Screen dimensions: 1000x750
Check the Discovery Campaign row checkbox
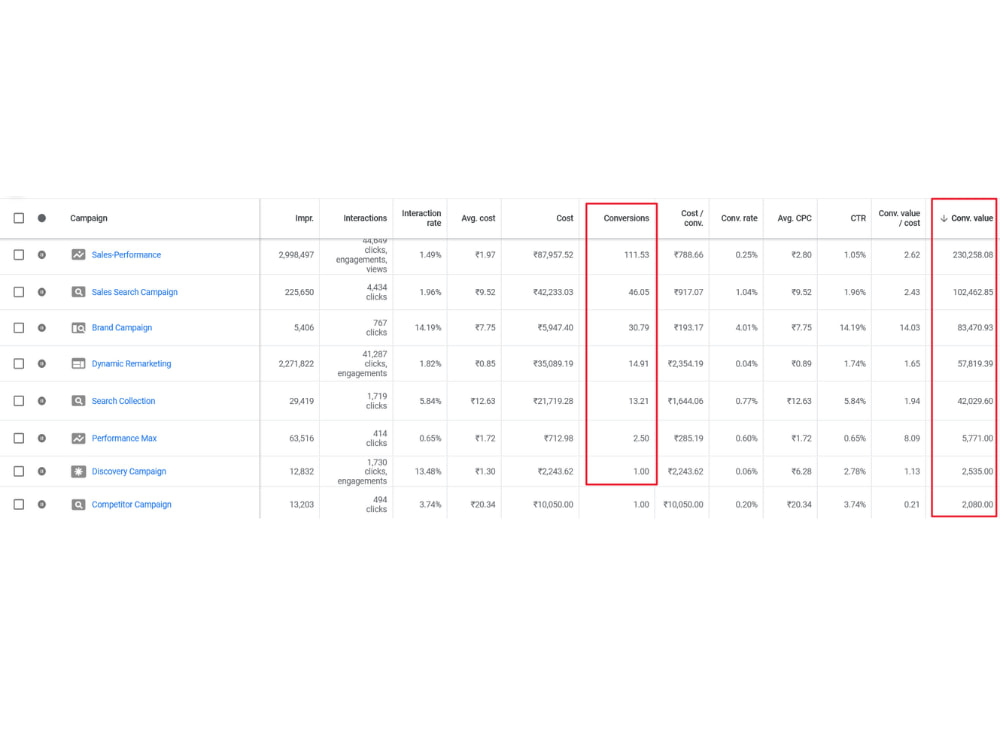click(x=19, y=471)
